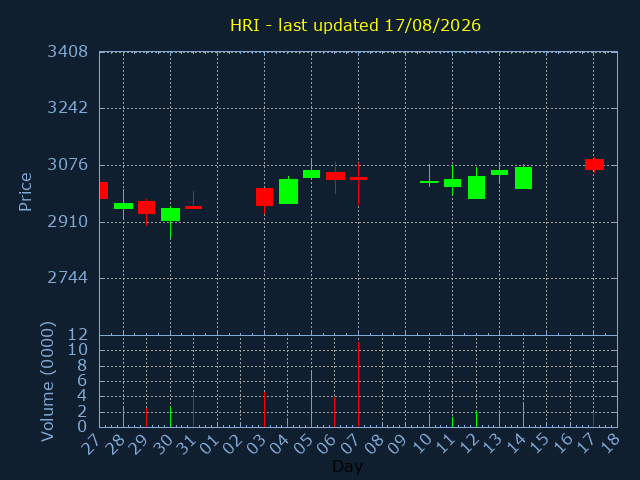This screenshot has height=480, width=640.
Task: Click the green volume bar on day 05
Action: pos(311,399)
